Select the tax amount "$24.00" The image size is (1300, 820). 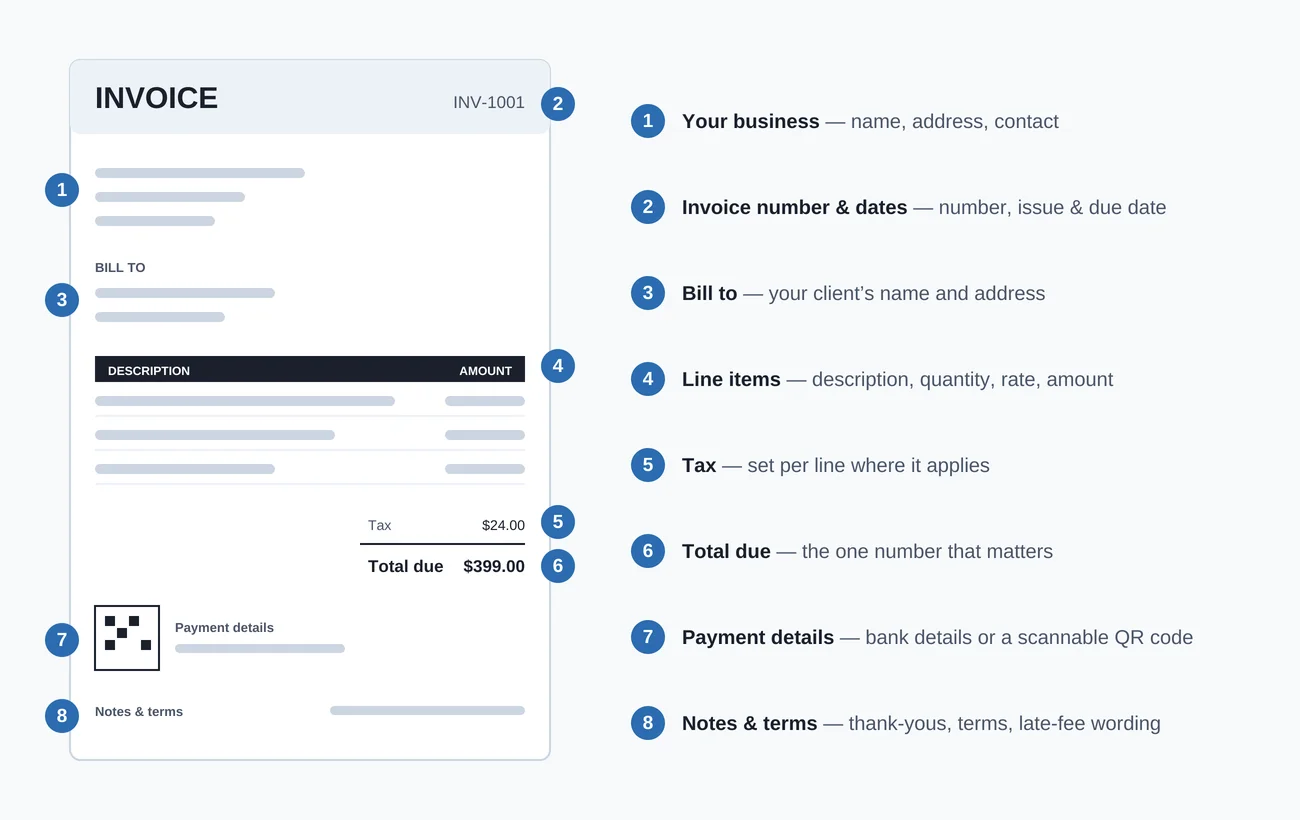pos(503,525)
